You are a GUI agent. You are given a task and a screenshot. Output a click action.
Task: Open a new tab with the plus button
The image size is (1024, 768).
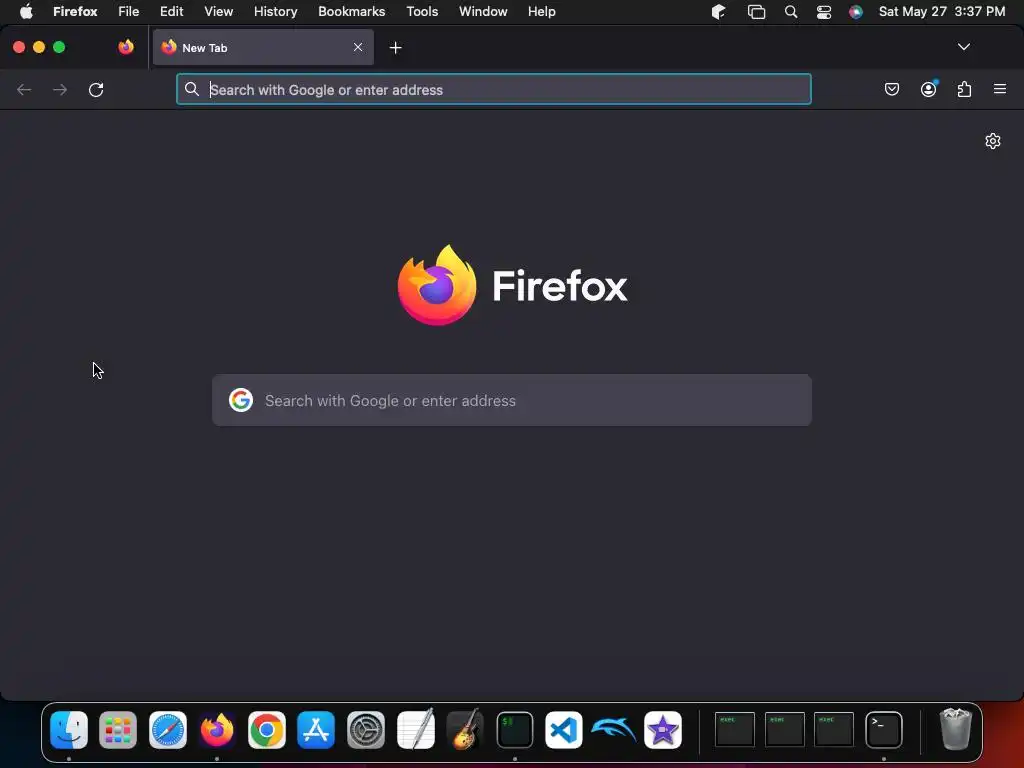point(395,48)
